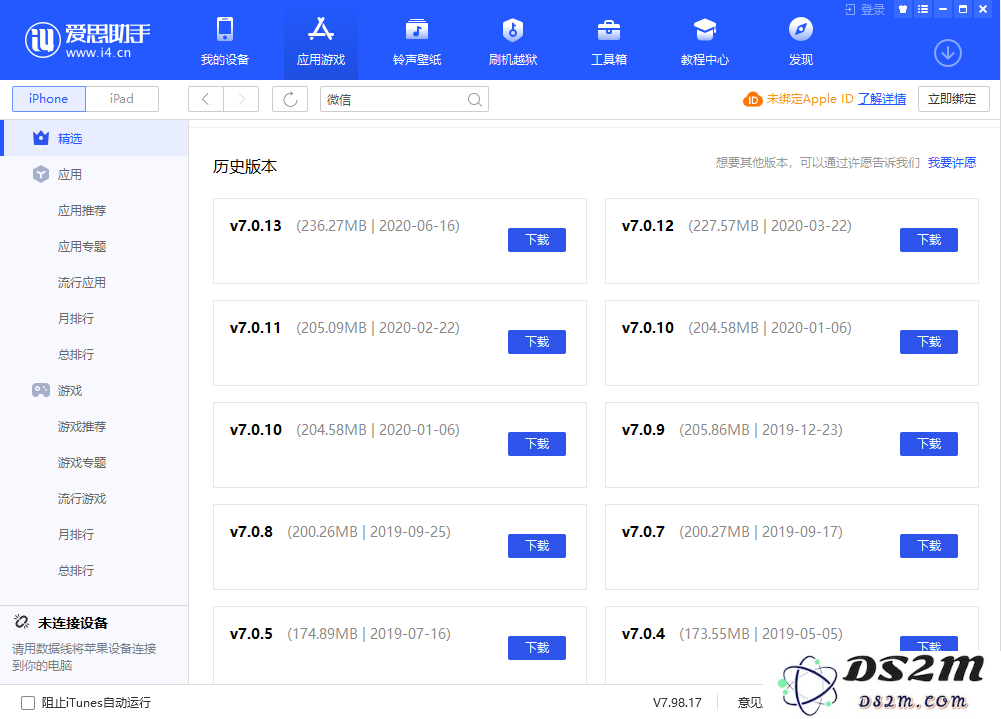Click the search magnifier icon

coord(474,100)
